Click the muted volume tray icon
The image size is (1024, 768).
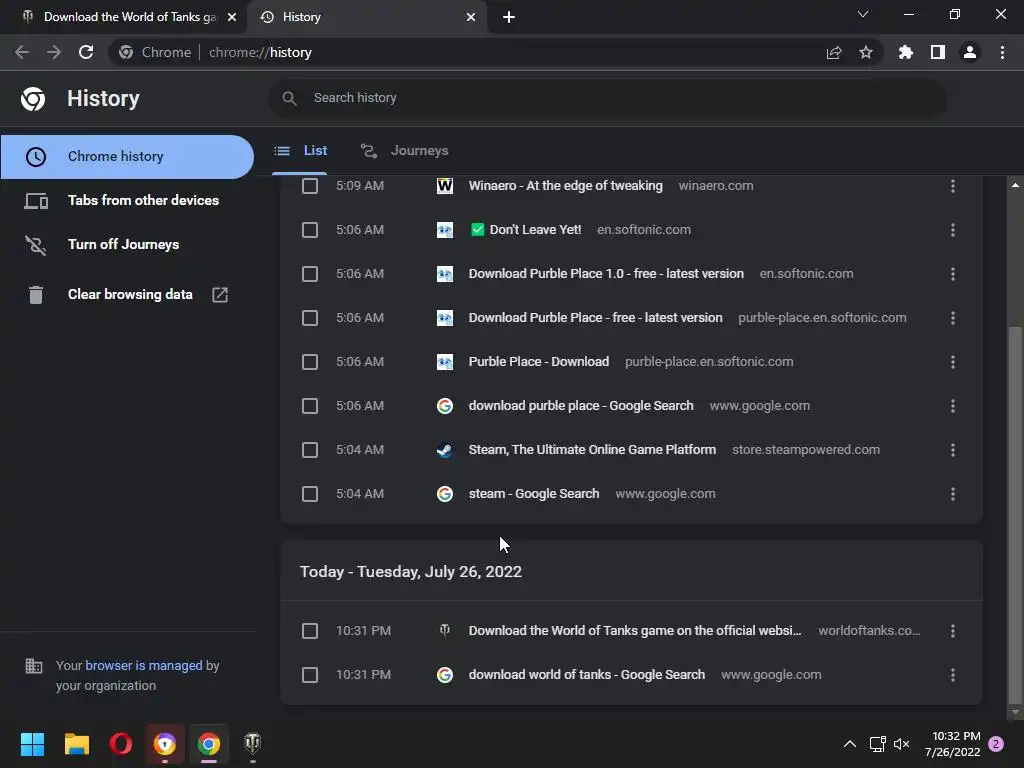pyautogui.click(x=902, y=744)
